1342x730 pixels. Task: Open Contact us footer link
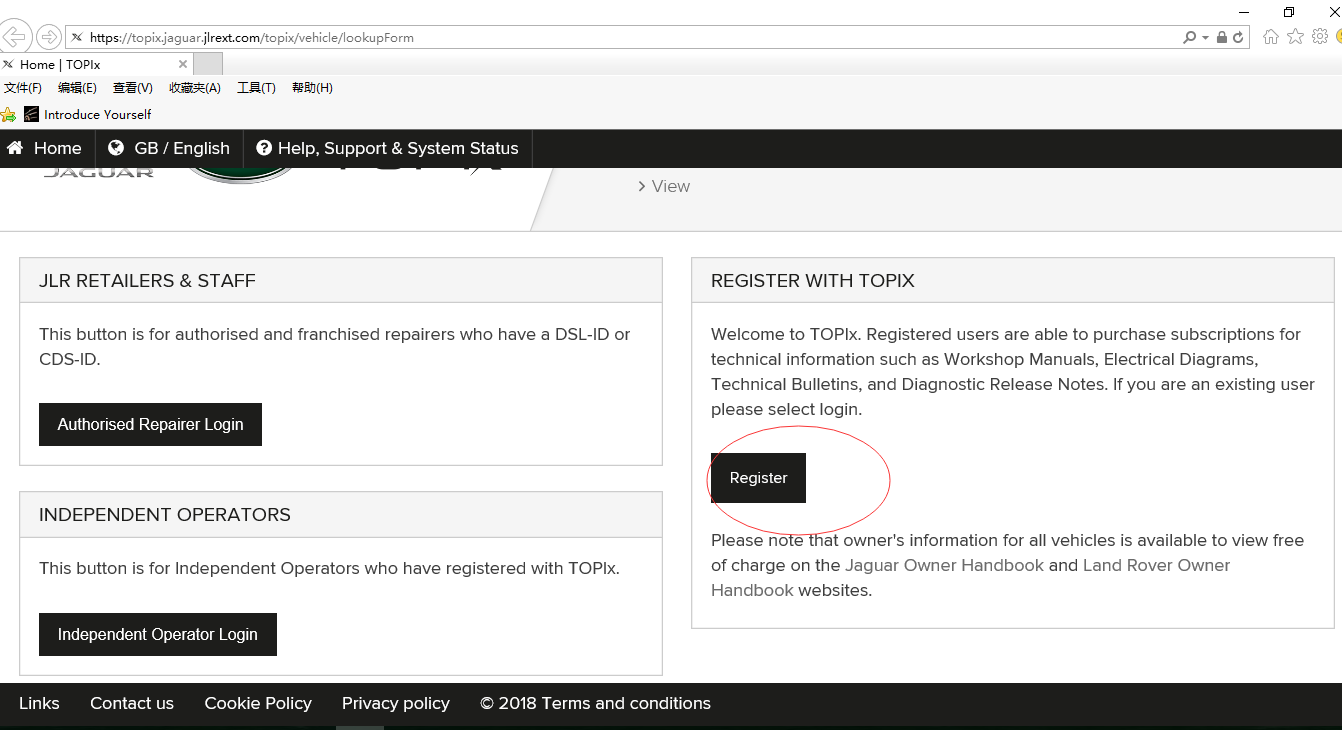132,703
